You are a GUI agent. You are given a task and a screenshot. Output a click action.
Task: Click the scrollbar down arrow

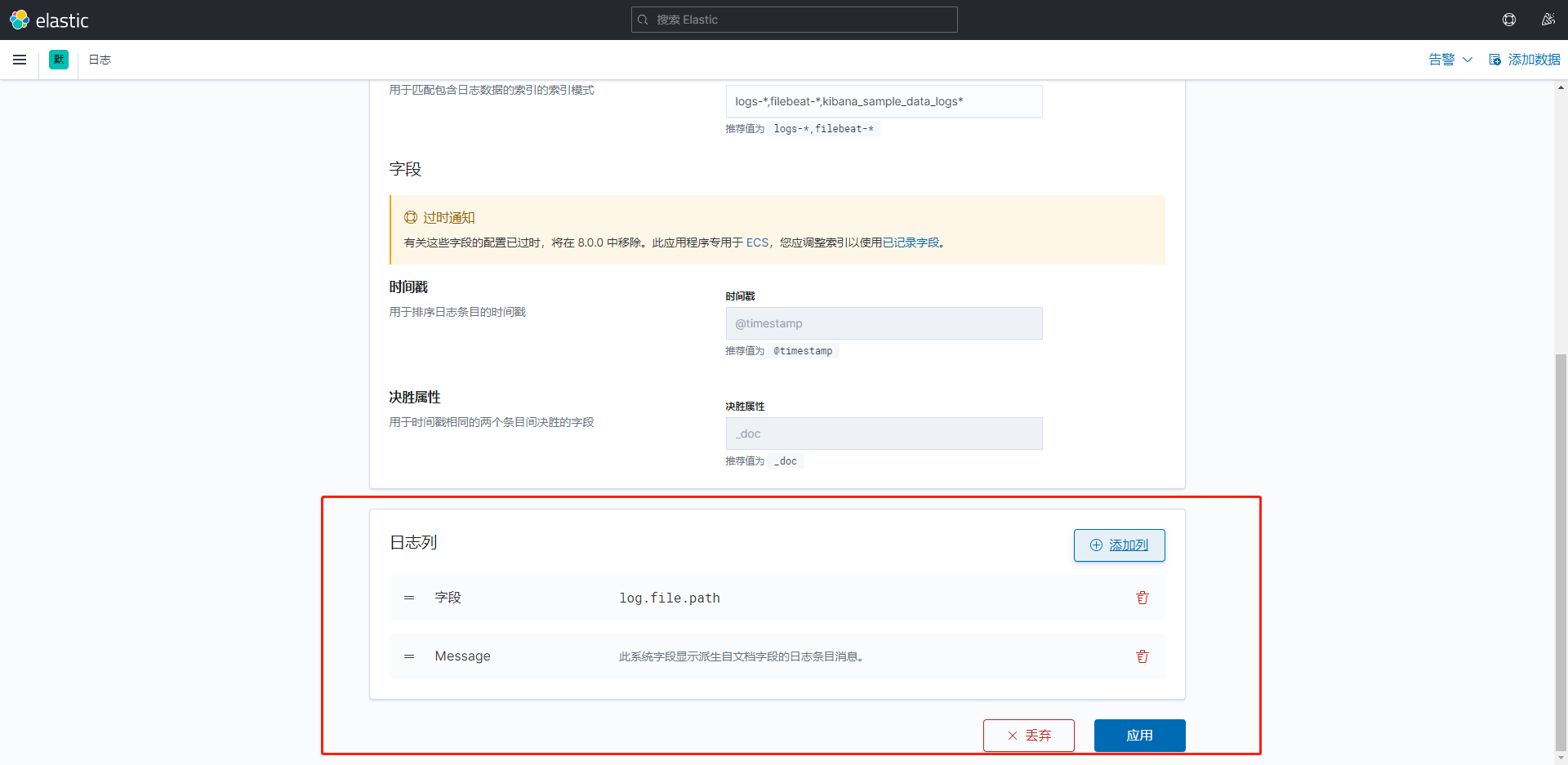coord(1561,758)
